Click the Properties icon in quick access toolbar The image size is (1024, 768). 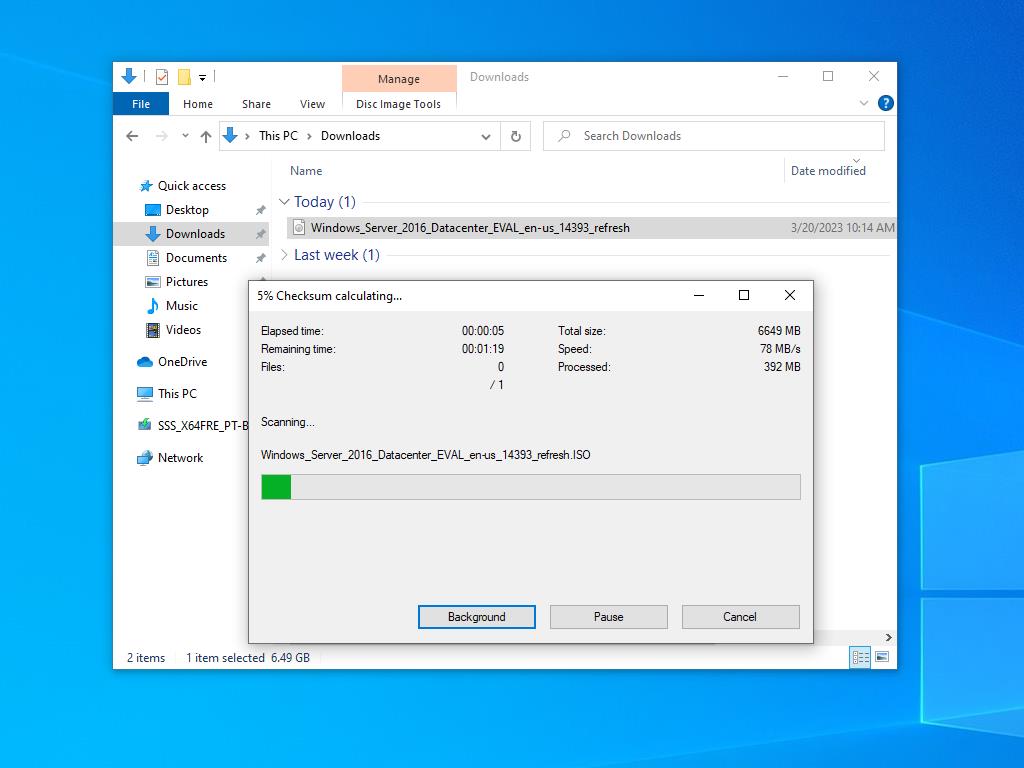162,77
